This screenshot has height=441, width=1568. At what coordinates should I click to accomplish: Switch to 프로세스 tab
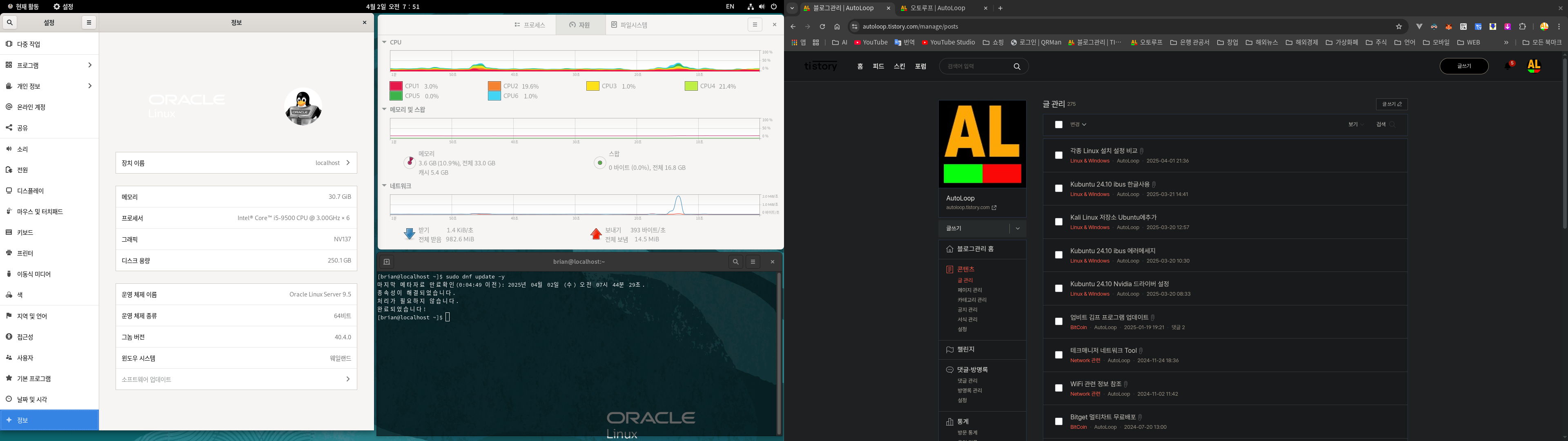[530, 25]
